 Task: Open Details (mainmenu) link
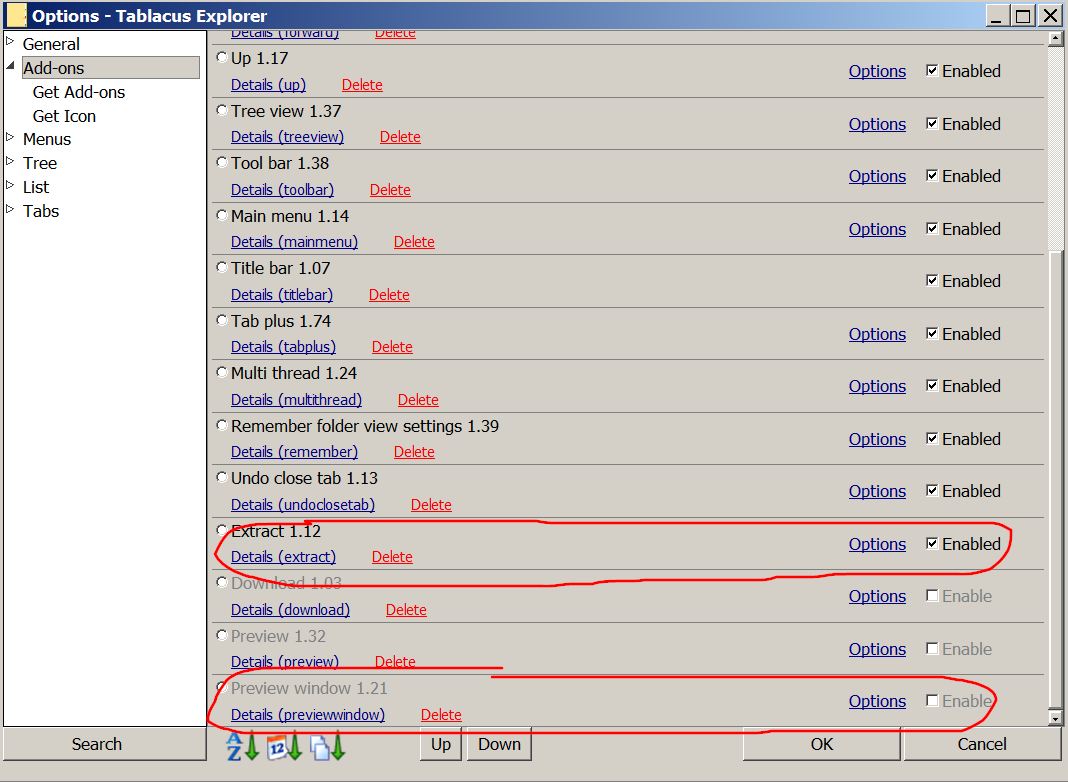pos(294,242)
